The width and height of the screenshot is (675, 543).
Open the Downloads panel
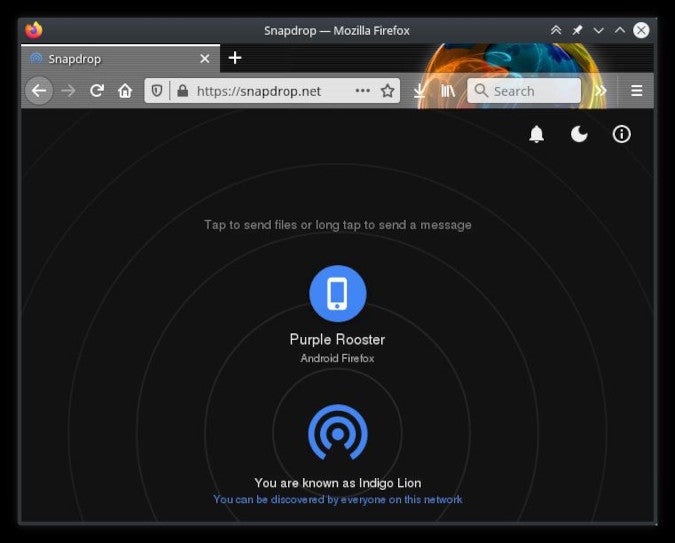click(419, 91)
